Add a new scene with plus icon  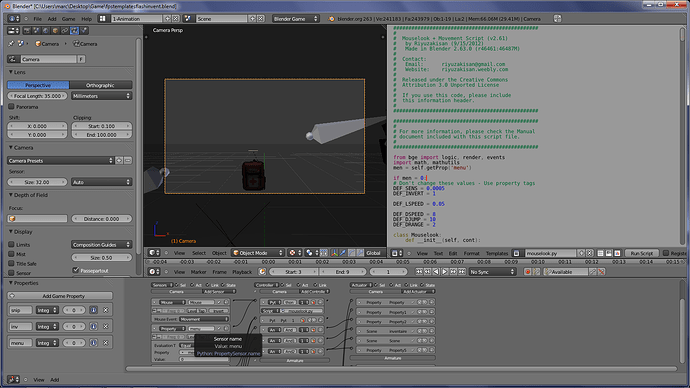pos(252,18)
